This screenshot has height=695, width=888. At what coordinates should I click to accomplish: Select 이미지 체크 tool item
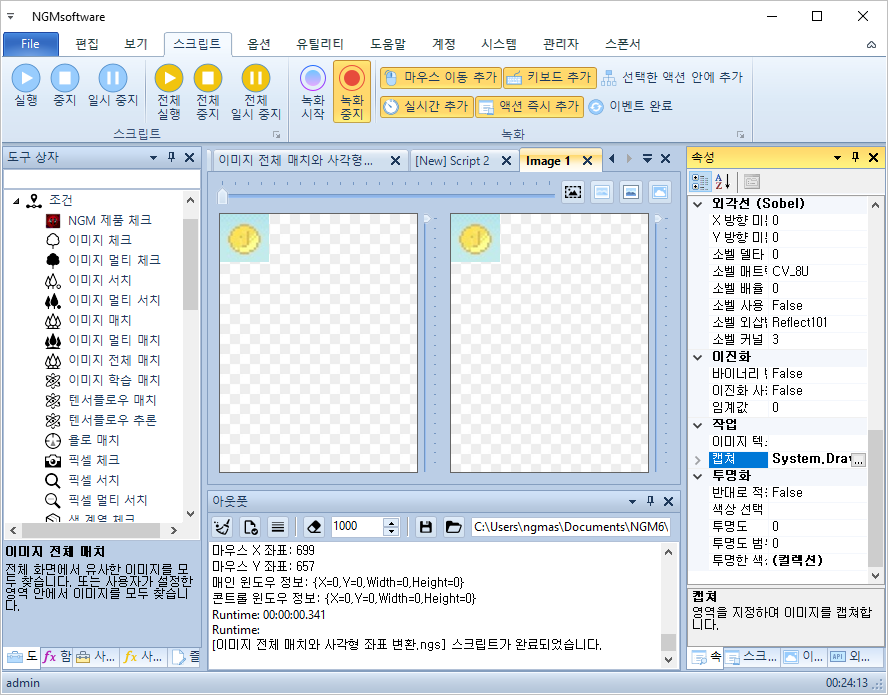tap(100, 240)
